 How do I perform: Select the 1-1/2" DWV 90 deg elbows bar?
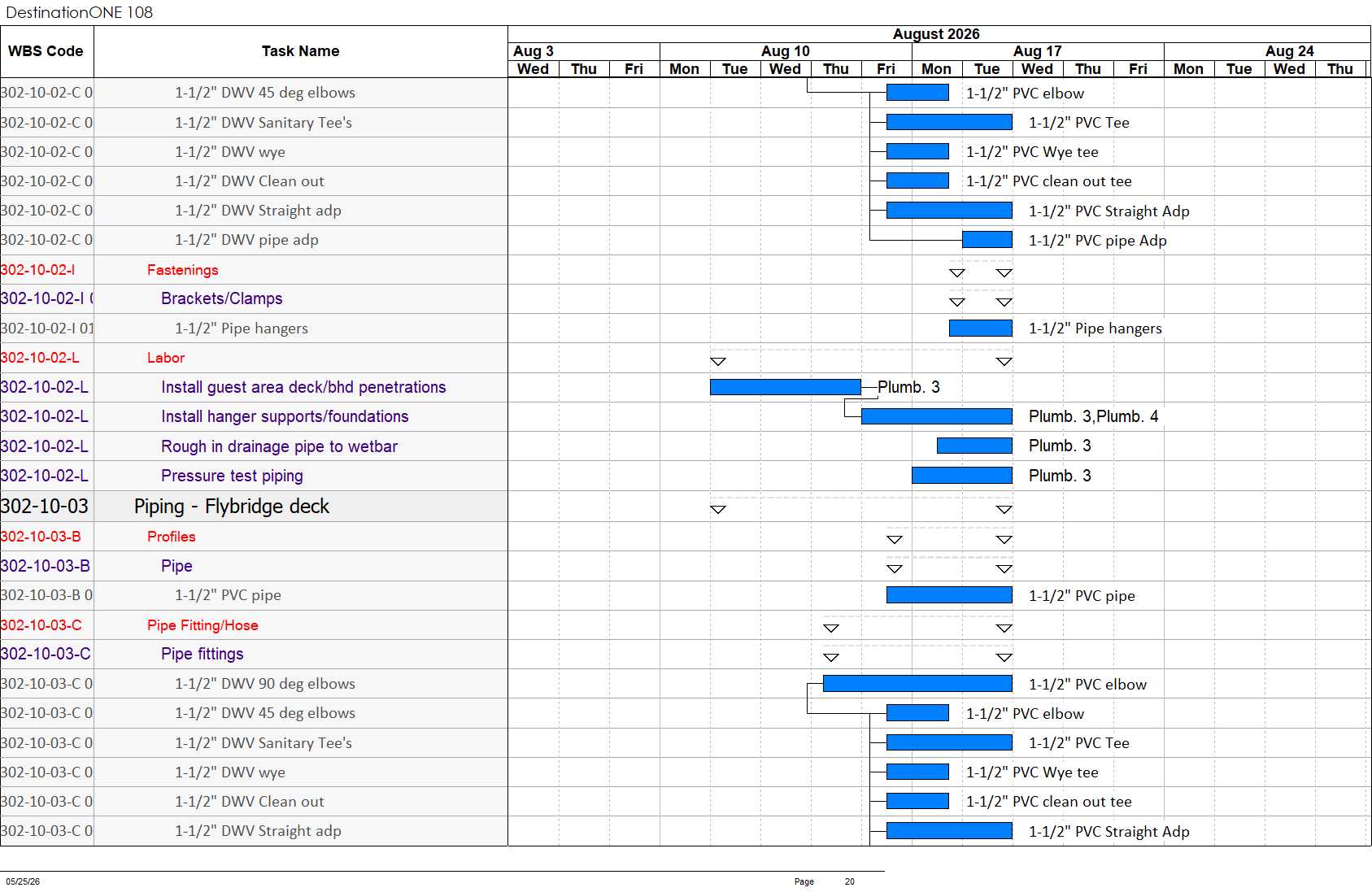(917, 684)
